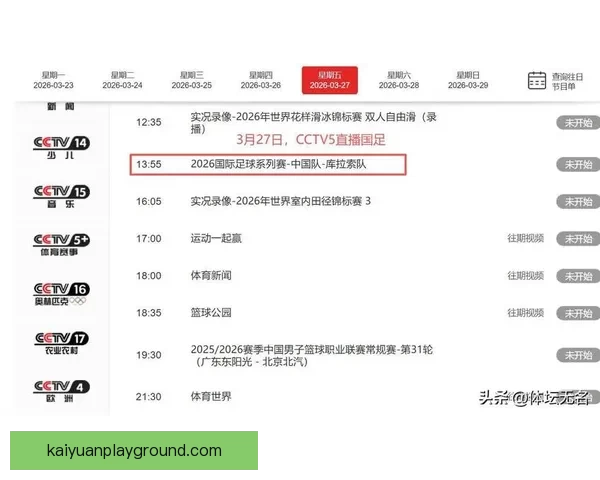Select program title 运动一起赢
The height and width of the screenshot is (480, 600).
click(216, 238)
